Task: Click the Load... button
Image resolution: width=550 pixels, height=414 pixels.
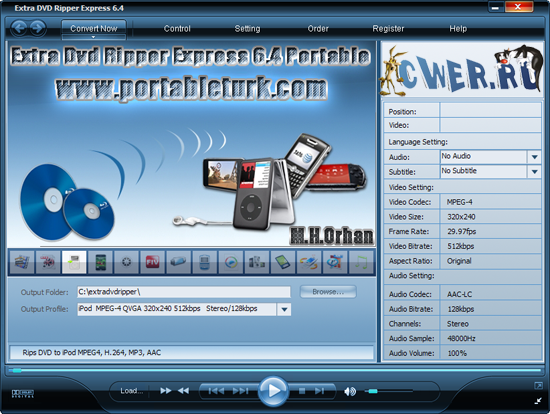Action: (132, 391)
